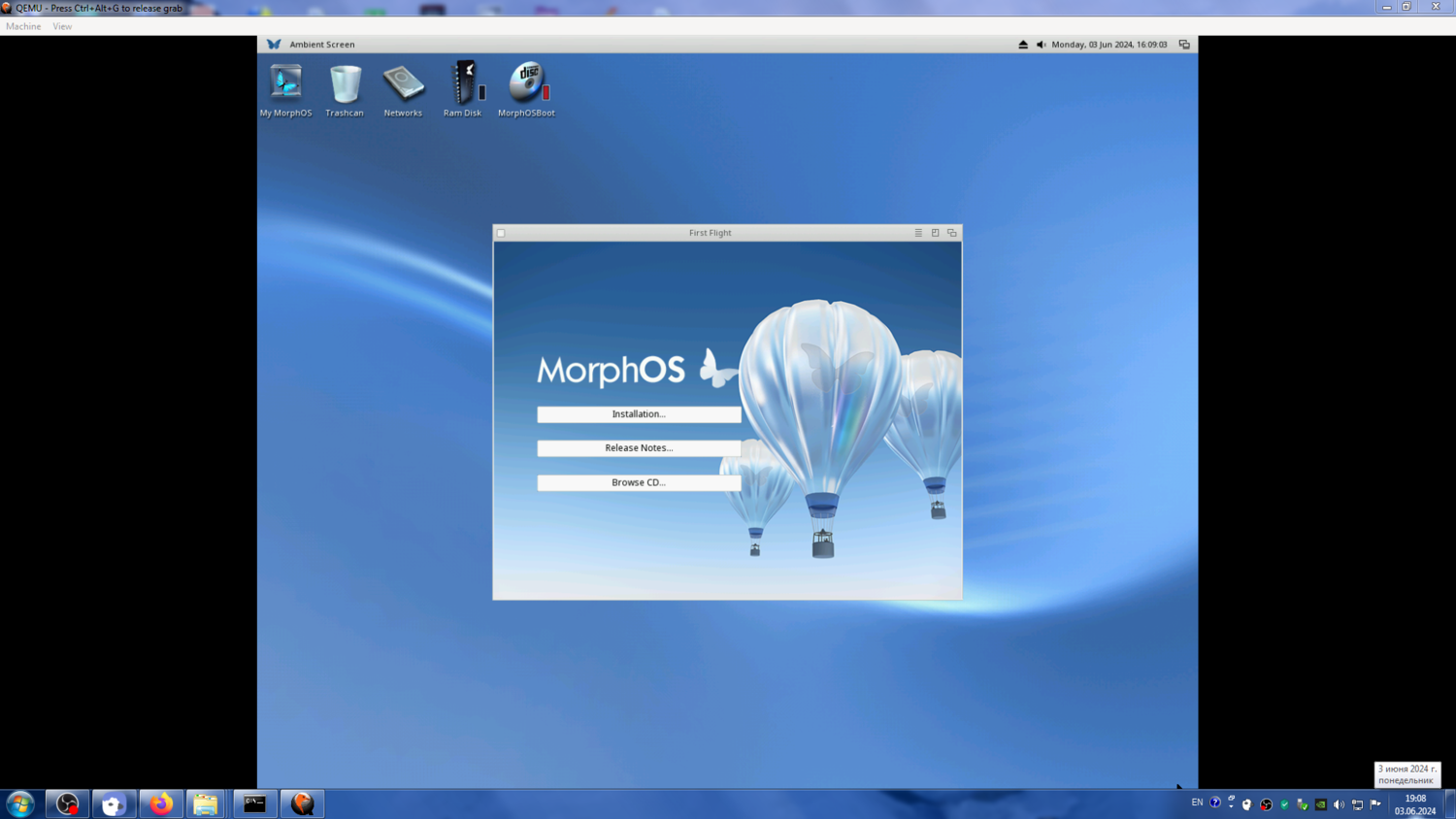Viewport: 1456px width, 819px height.
Task: Click the First Flight window title bar
Action: pyautogui.click(x=710, y=233)
